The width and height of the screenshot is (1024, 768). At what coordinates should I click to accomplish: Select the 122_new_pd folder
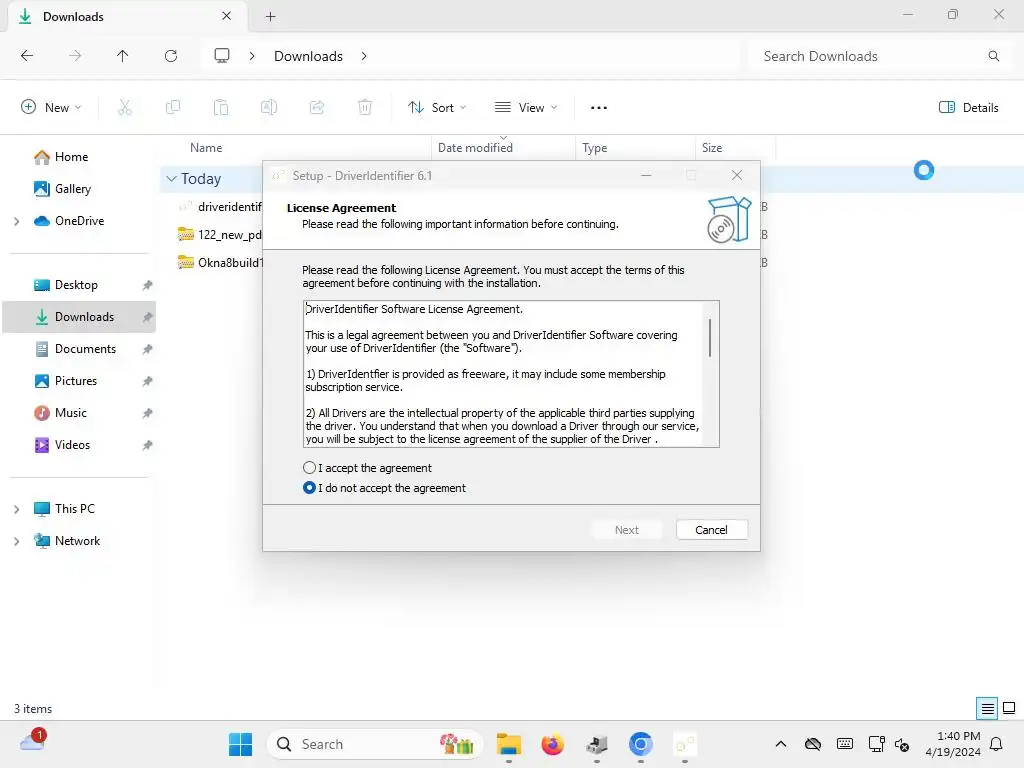[220, 235]
